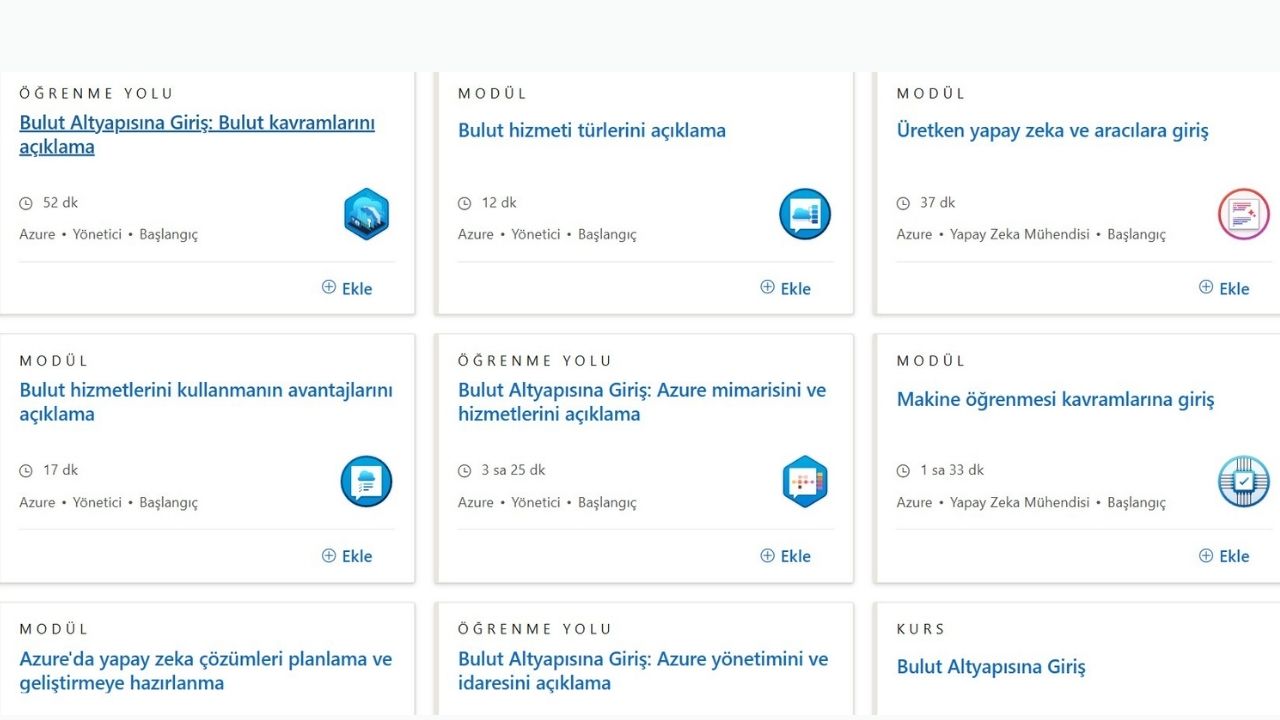
Task: Click the clock icon showing 1 sa 33 dk
Action: coord(903,470)
